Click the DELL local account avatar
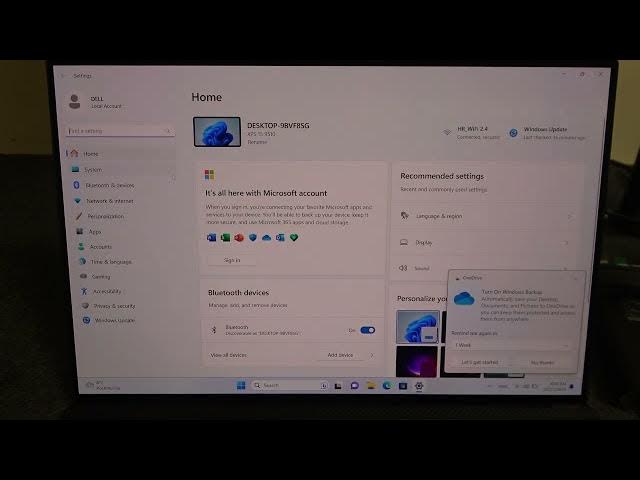 pos(75,102)
